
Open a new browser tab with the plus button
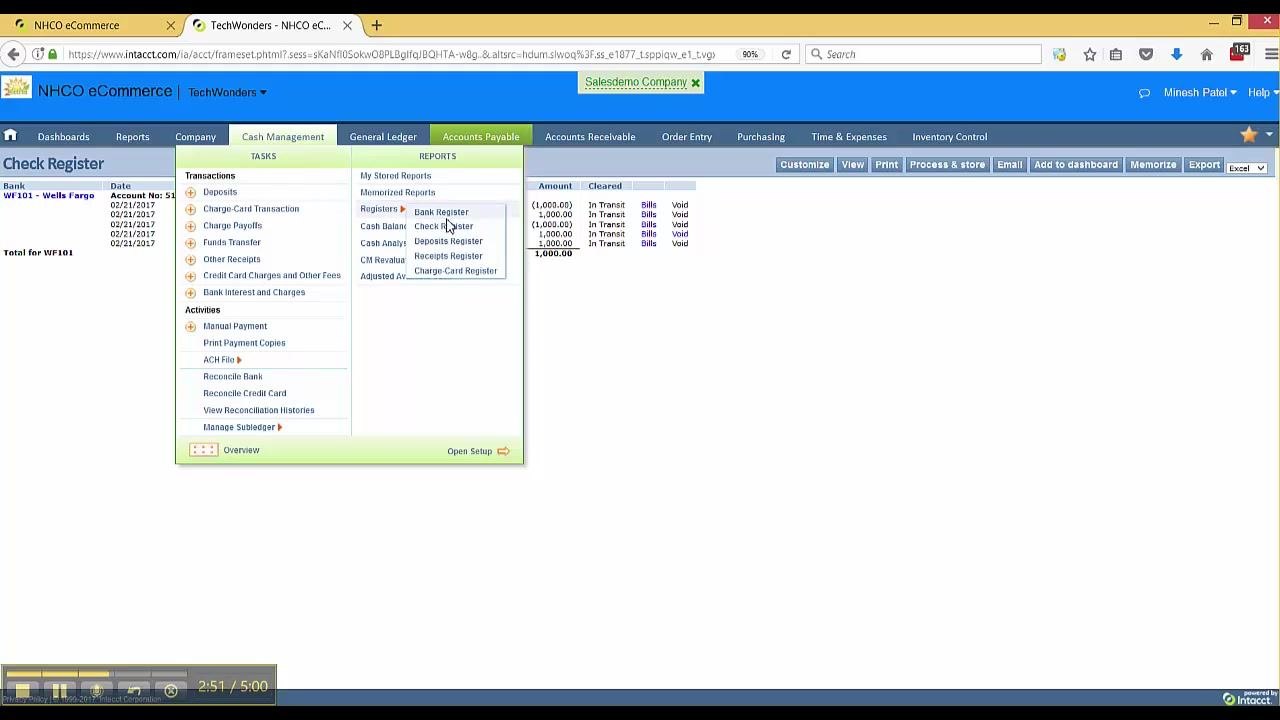pyautogui.click(x=376, y=25)
